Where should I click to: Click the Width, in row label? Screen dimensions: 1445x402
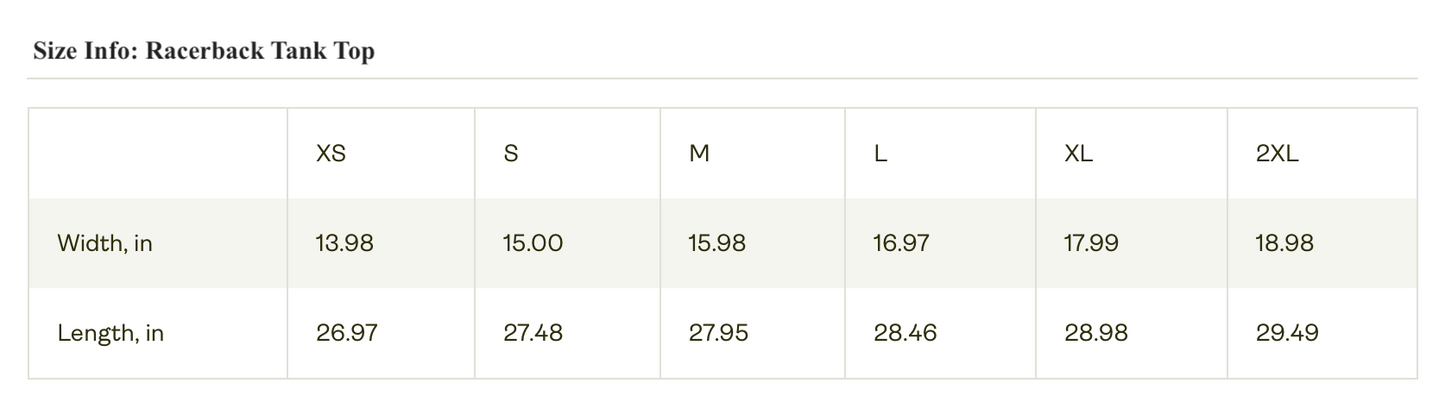coord(105,243)
